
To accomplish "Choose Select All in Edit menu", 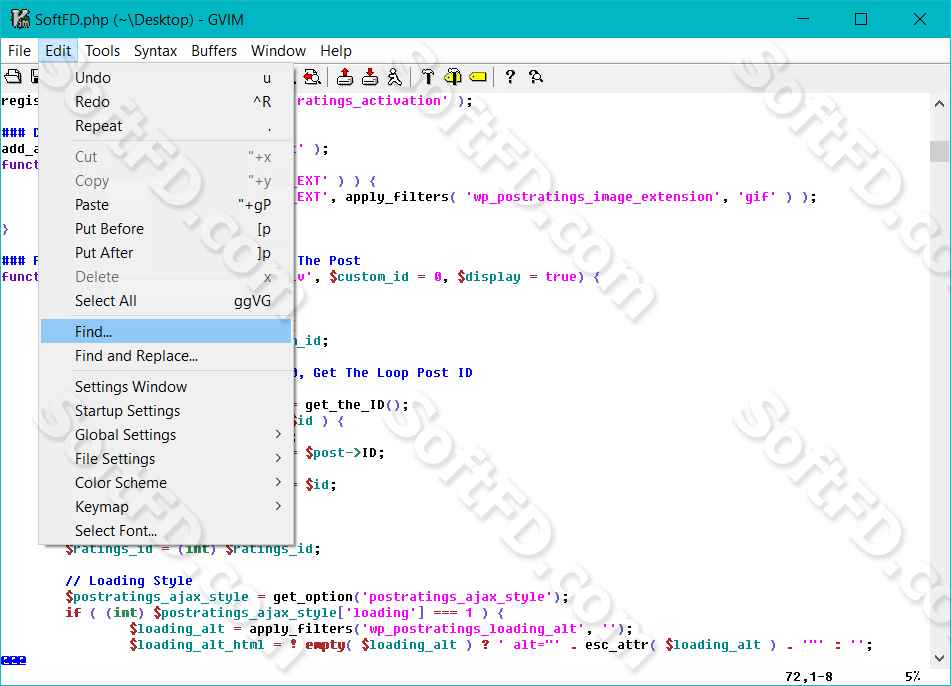I will 166,301.
